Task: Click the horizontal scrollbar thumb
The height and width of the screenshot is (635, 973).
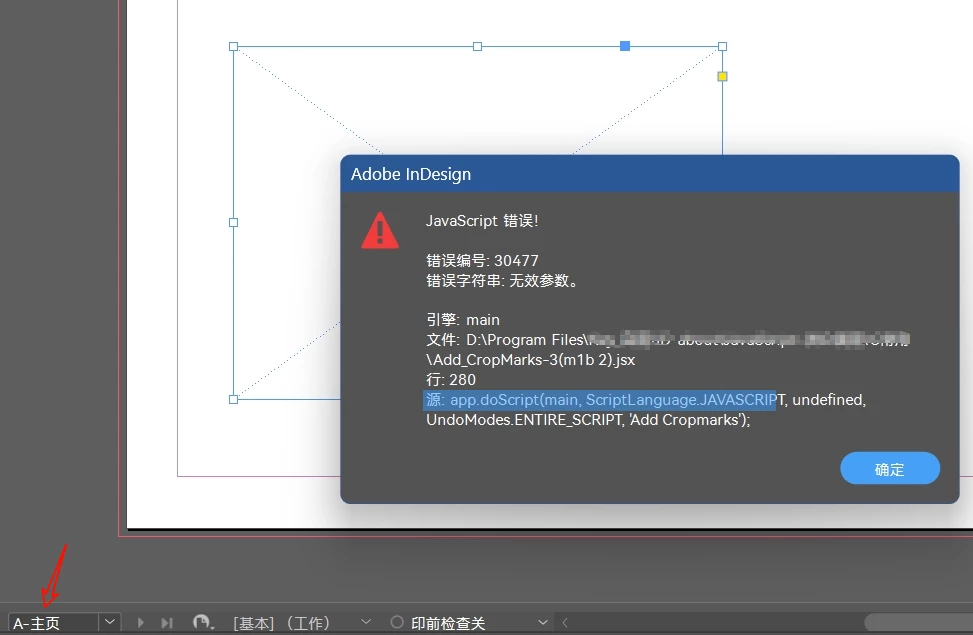Action: point(918,622)
